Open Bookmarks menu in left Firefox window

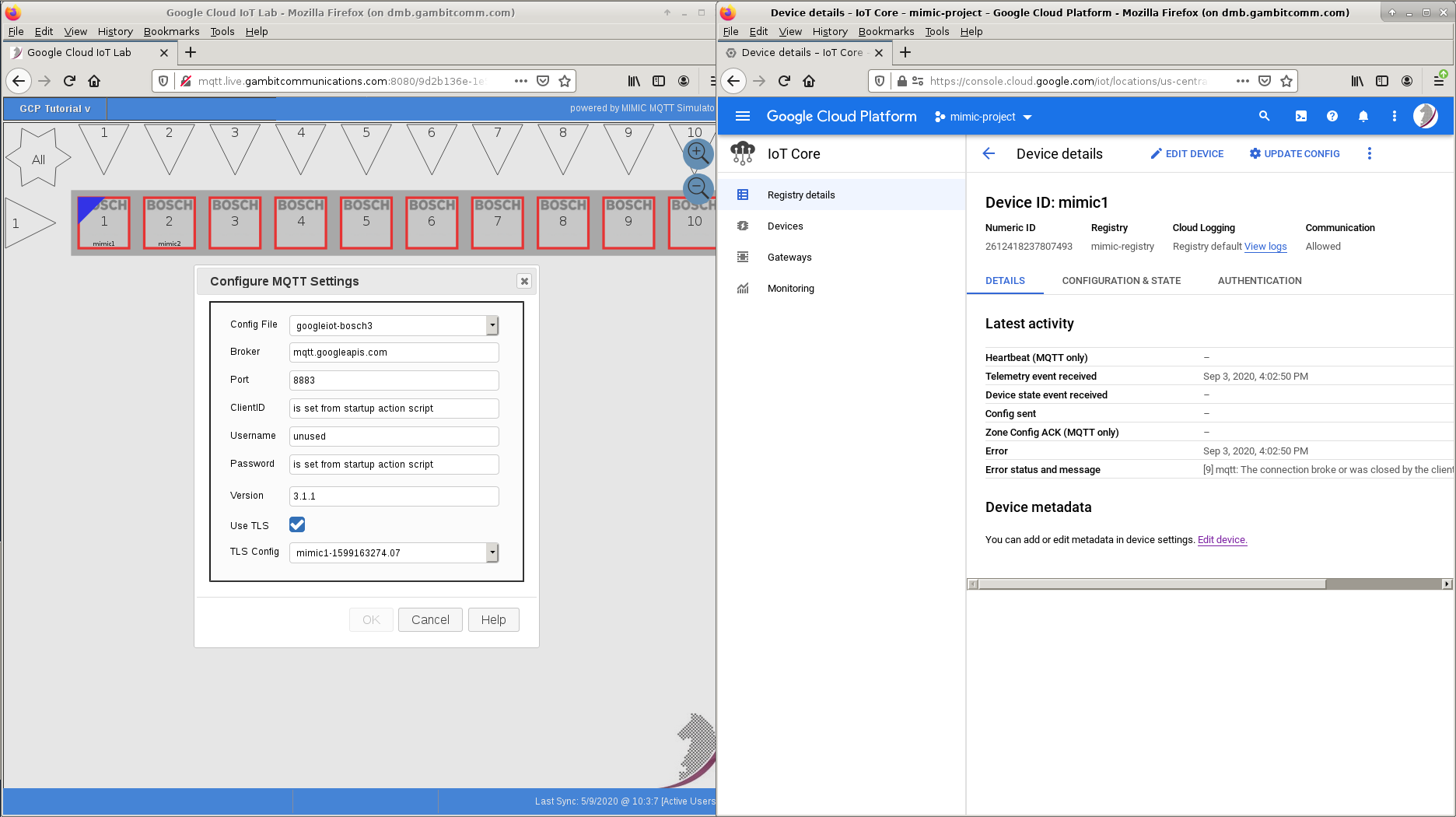tap(171, 31)
